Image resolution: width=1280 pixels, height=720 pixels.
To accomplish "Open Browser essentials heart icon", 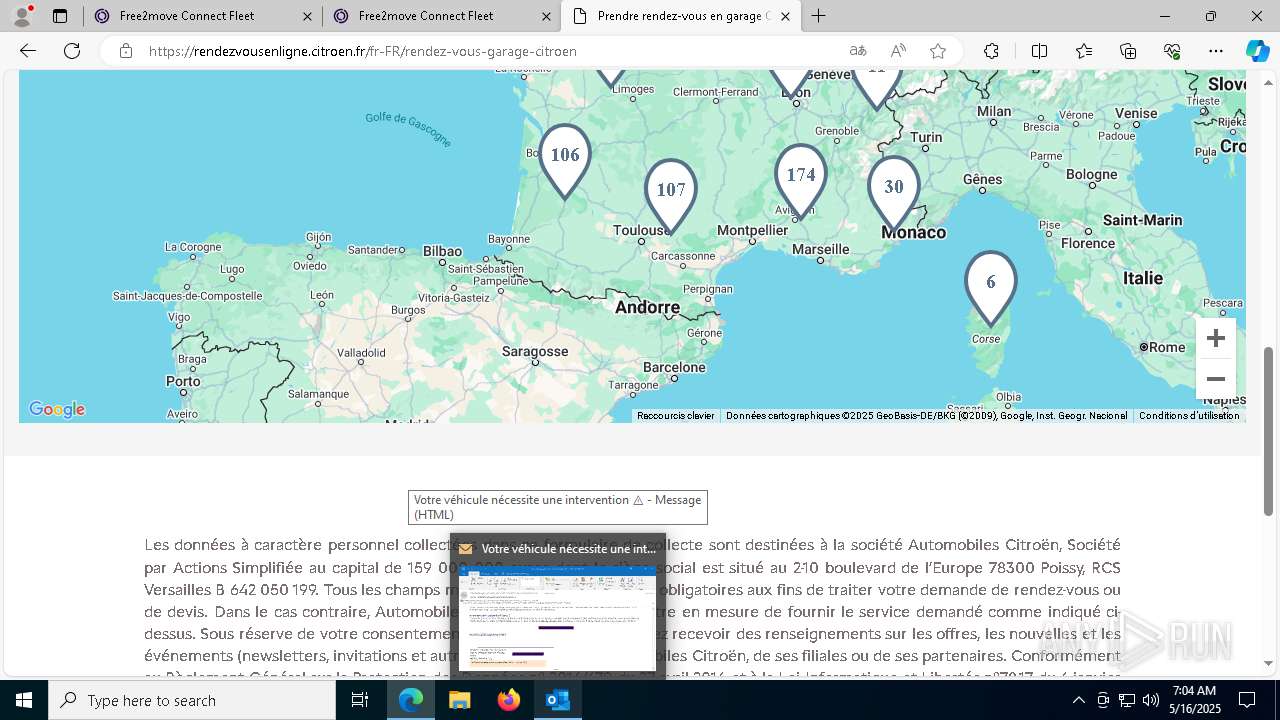I will (x=1172, y=51).
